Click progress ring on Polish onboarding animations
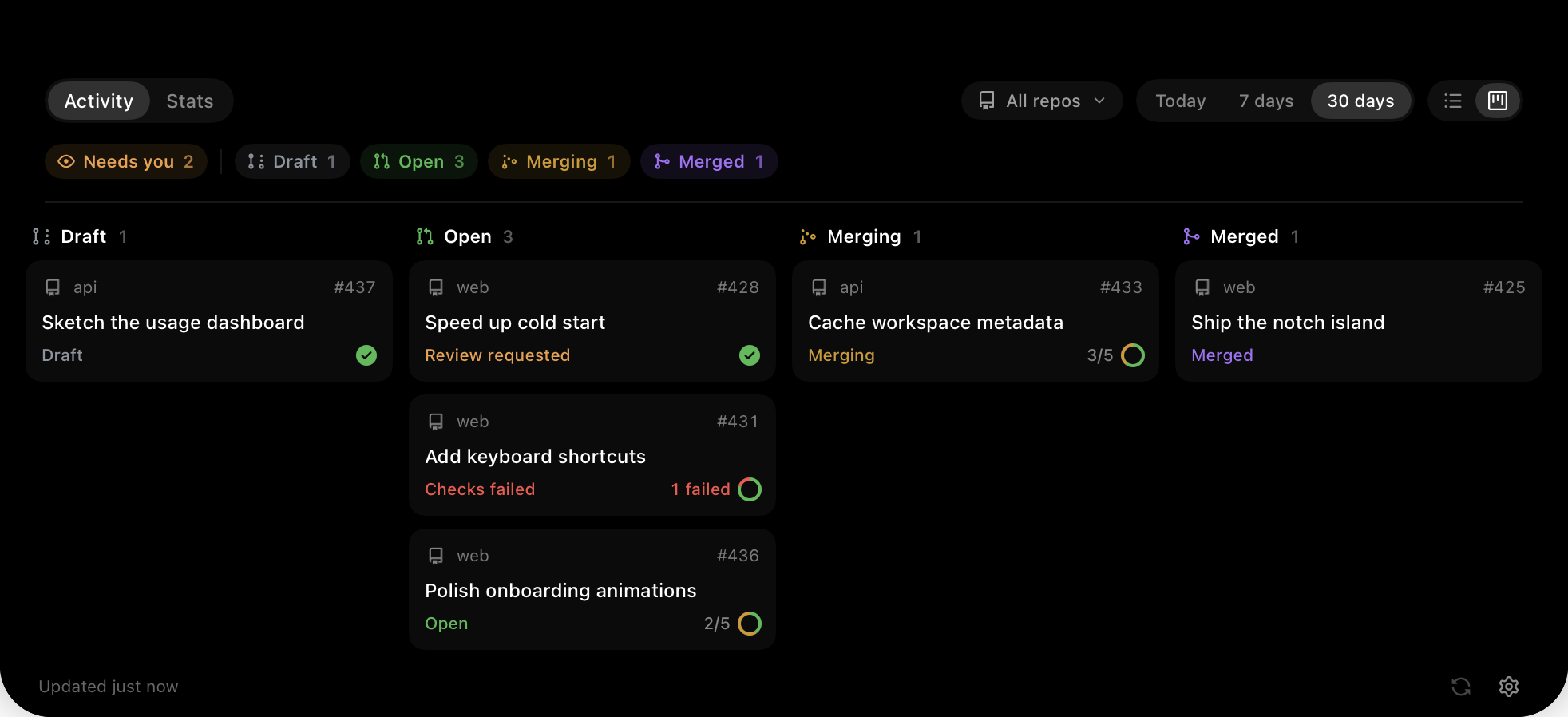Screen dimensions: 1568x717 pyautogui.click(x=750, y=624)
